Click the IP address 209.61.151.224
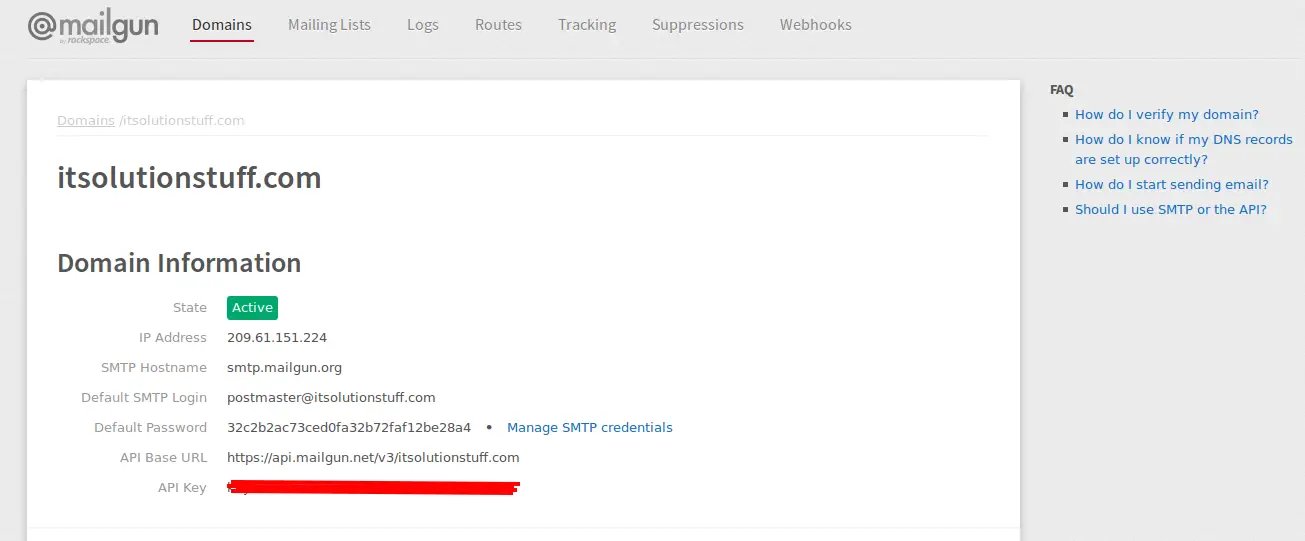Screen dimensions: 1305x541 click(277, 338)
